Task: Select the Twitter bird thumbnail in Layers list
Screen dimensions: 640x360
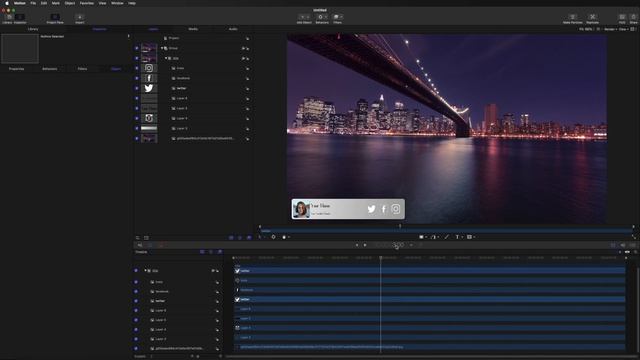Action: [x=149, y=88]
